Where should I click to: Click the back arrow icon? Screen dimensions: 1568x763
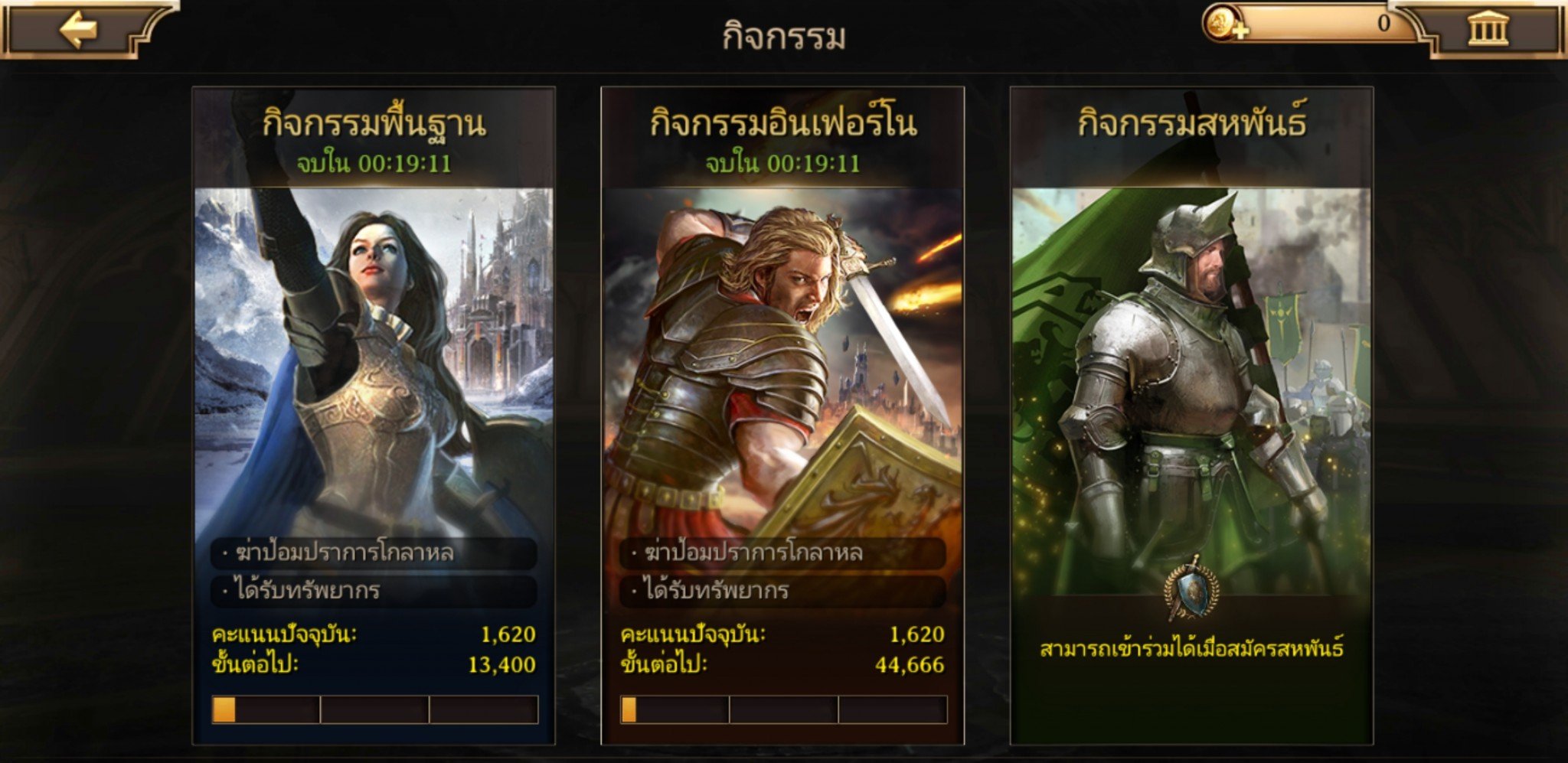point(80,30)
